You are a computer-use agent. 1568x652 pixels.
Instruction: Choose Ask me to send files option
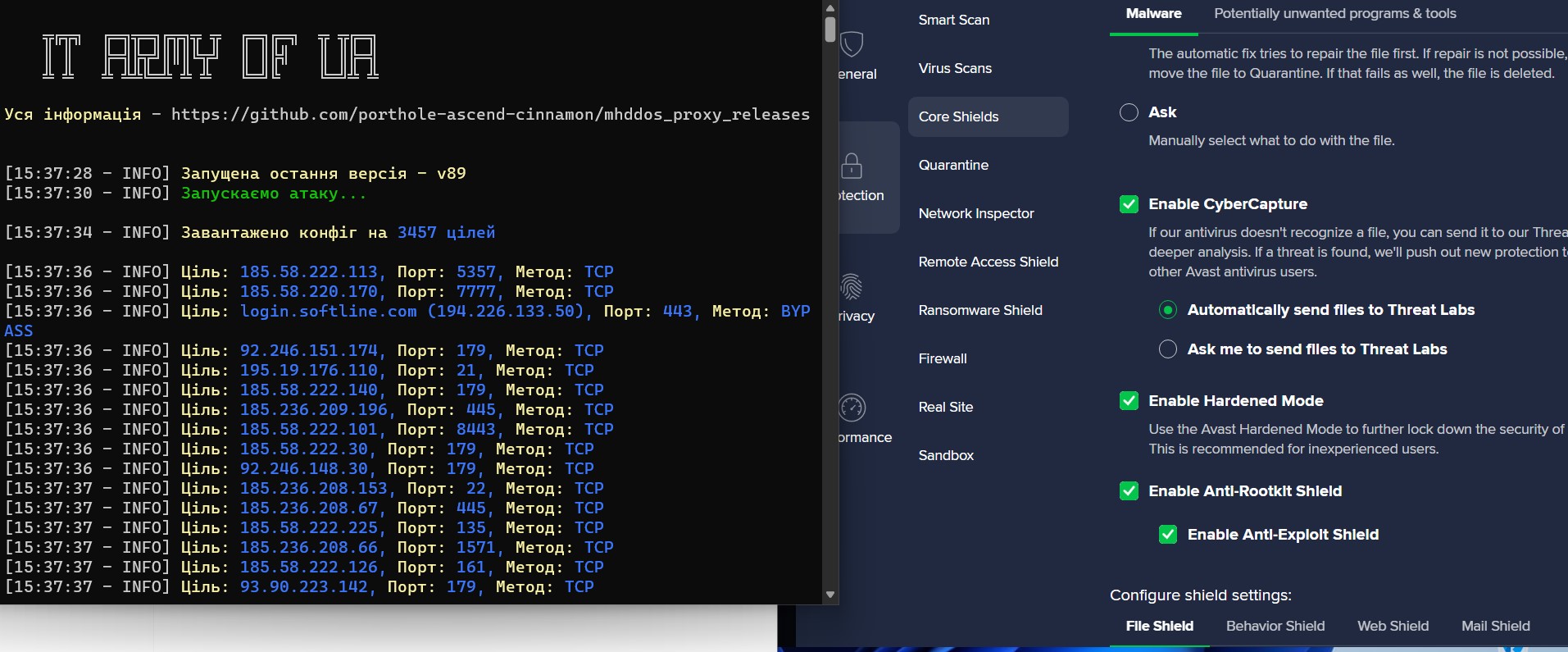(1168, 349)
